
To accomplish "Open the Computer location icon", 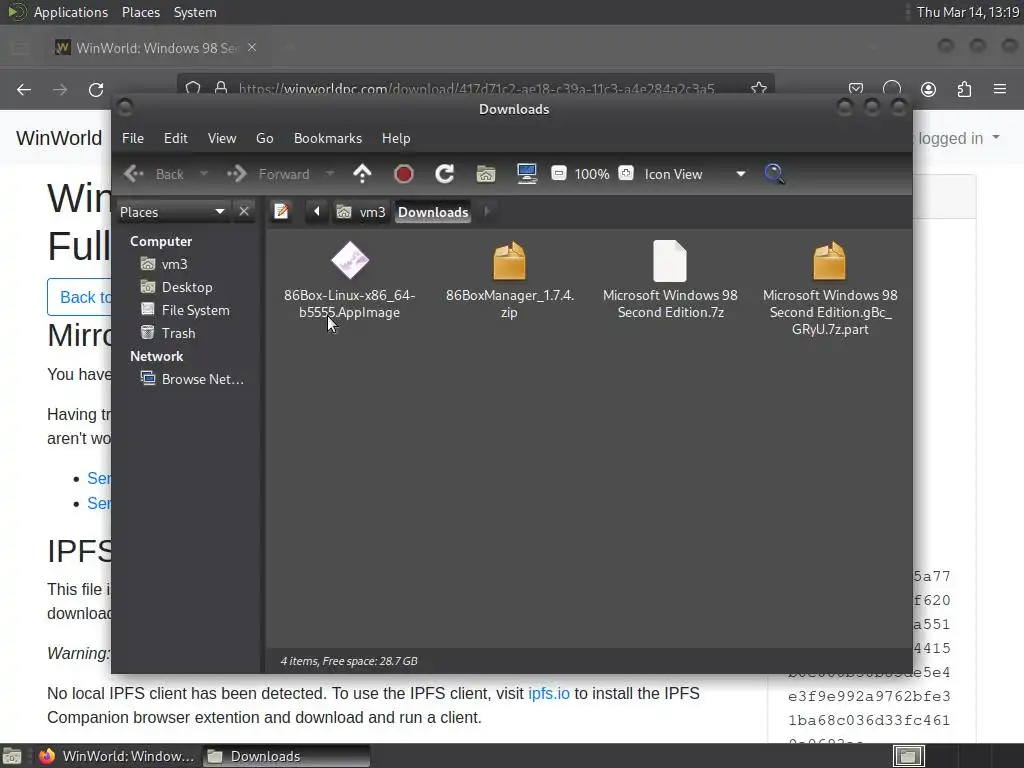I will tap(526, 174).
